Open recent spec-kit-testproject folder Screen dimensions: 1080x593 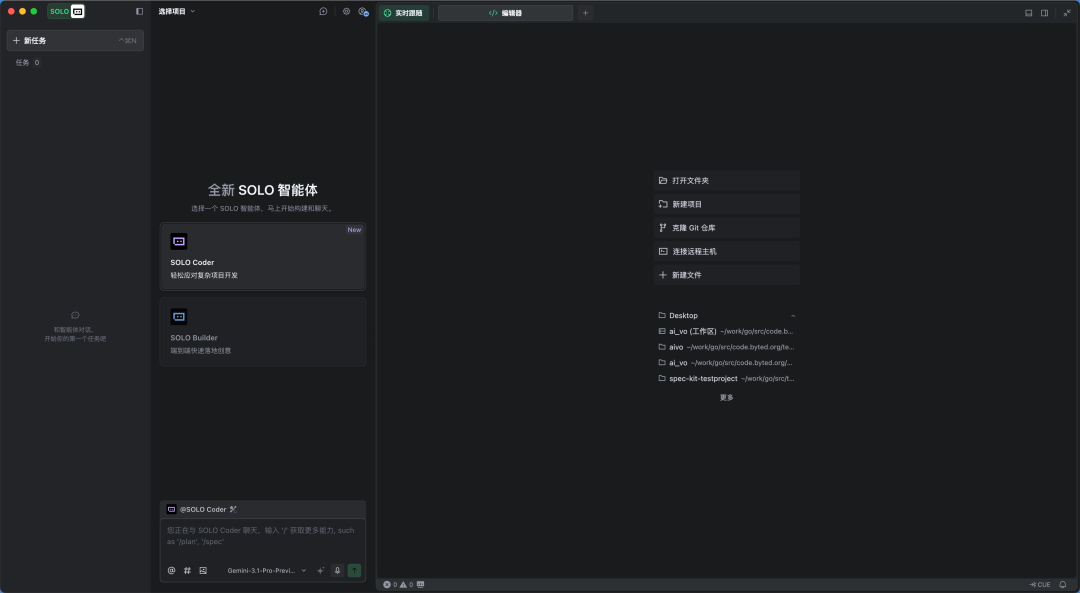727,379
